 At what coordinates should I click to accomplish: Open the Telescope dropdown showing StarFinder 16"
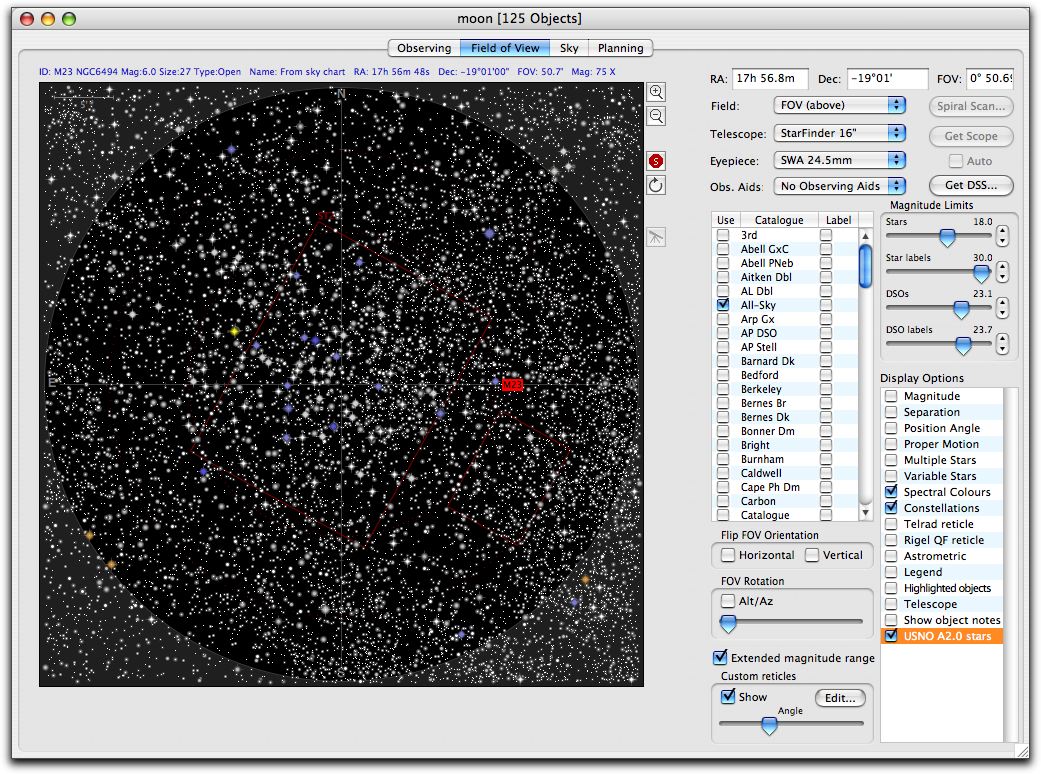point(839,133)
